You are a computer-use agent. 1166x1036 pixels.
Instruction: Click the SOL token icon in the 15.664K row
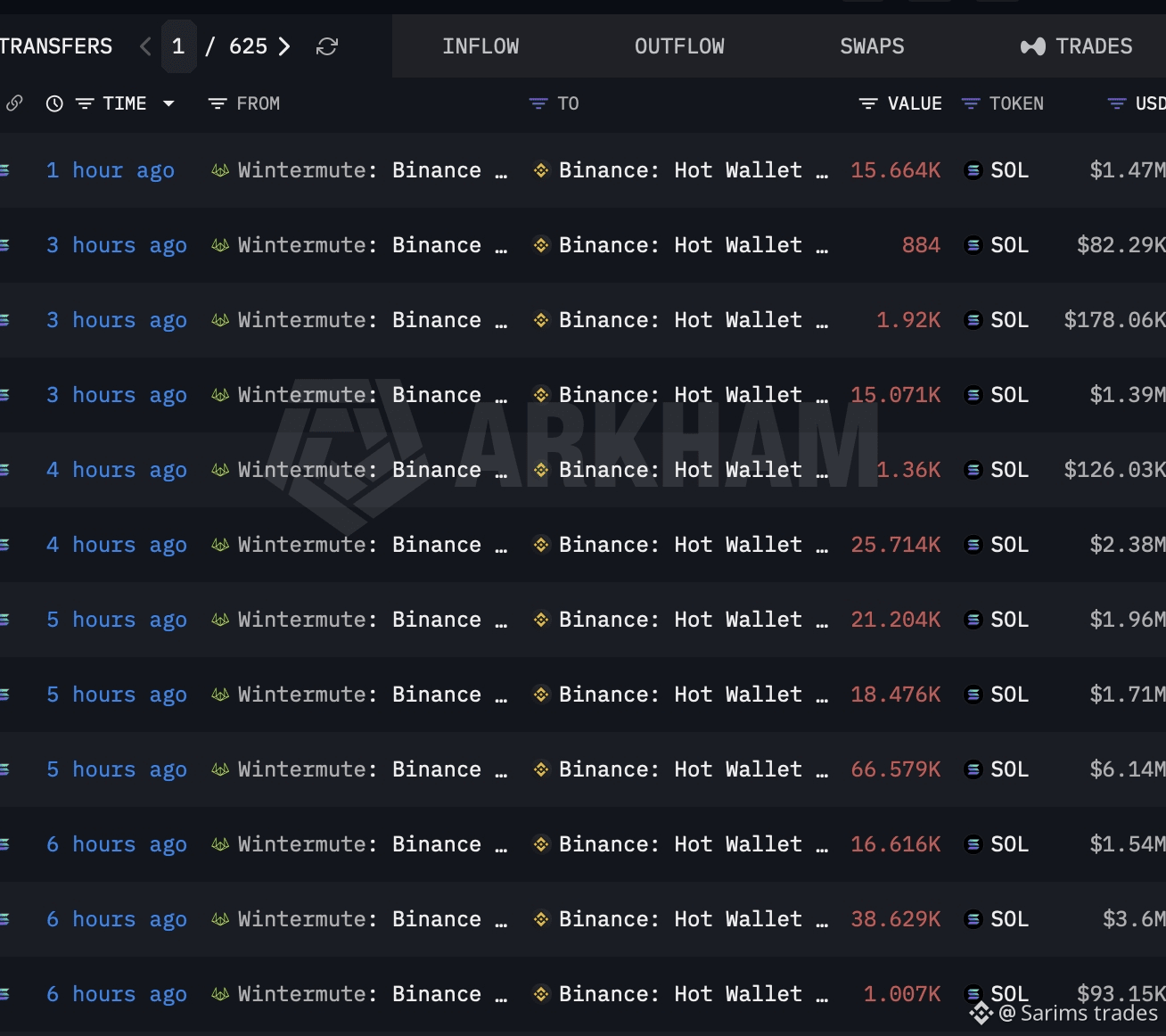coord(973,170)
